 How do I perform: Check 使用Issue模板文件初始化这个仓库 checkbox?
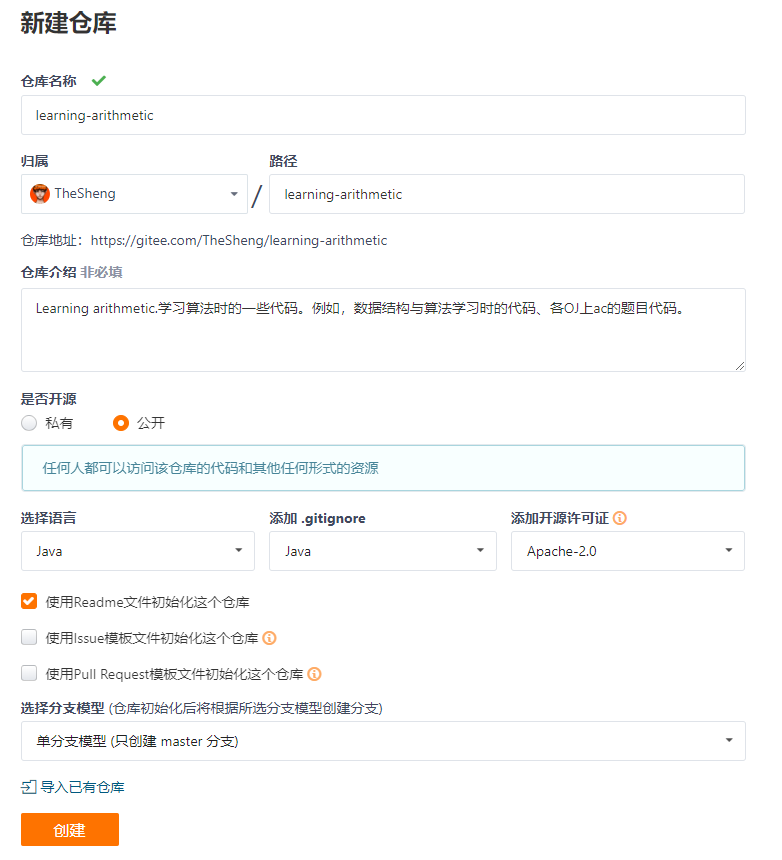coord(29,637)
